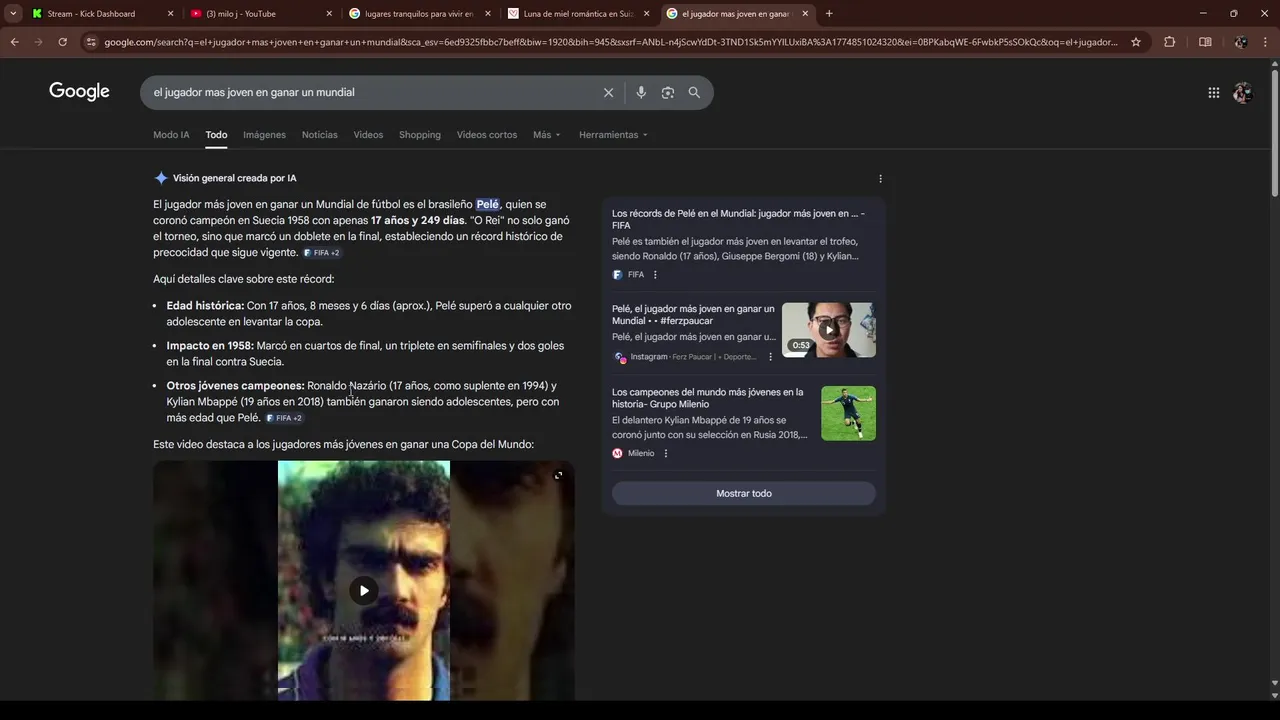Open Chrome three-dot menu
The height and width of the screenshot is (720, 1280).
pos(1265,42)
